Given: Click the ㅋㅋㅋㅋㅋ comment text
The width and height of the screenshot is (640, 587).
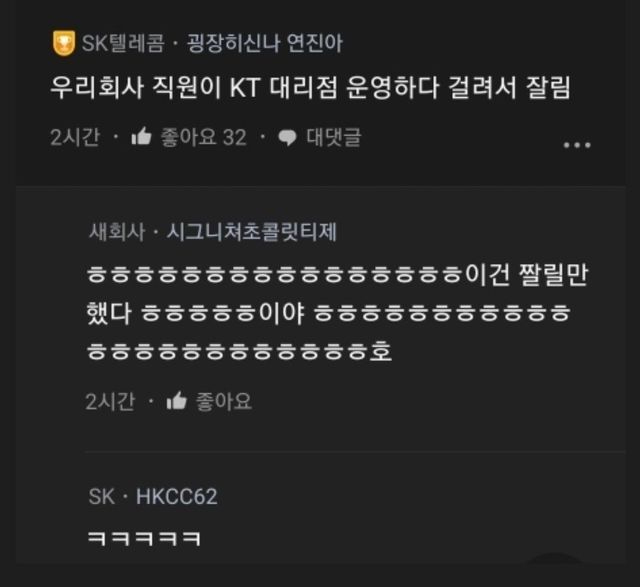Looking at the screenshot, I should coord(144,538).
